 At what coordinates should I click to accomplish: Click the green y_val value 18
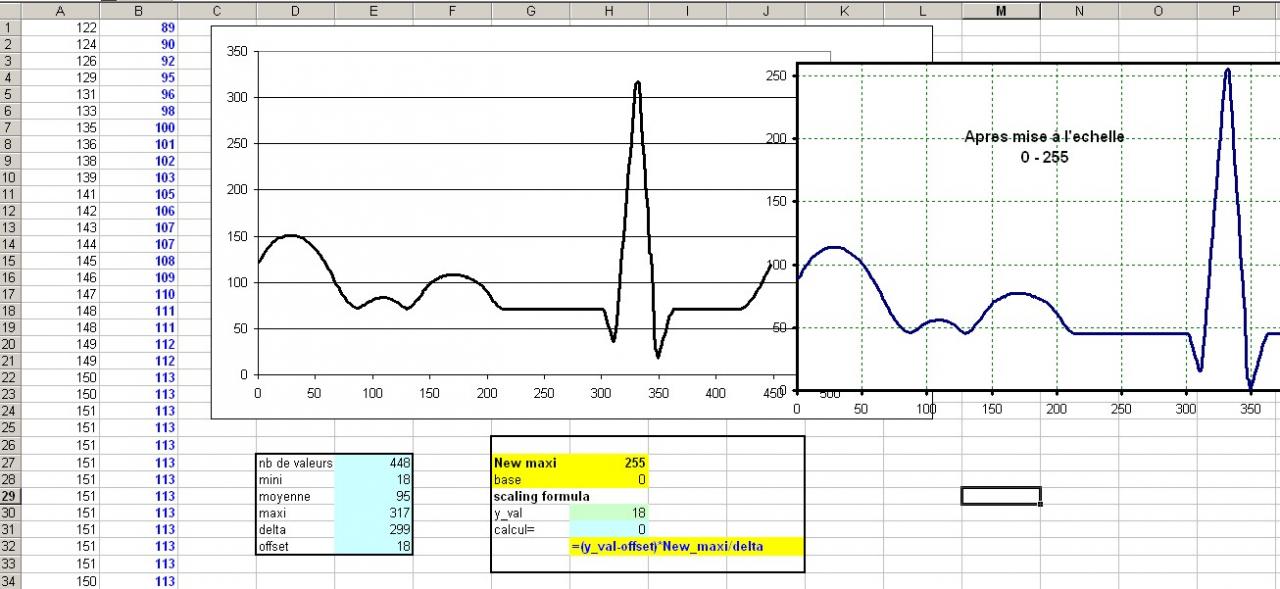pyautogui.click(x=608, y=513)
